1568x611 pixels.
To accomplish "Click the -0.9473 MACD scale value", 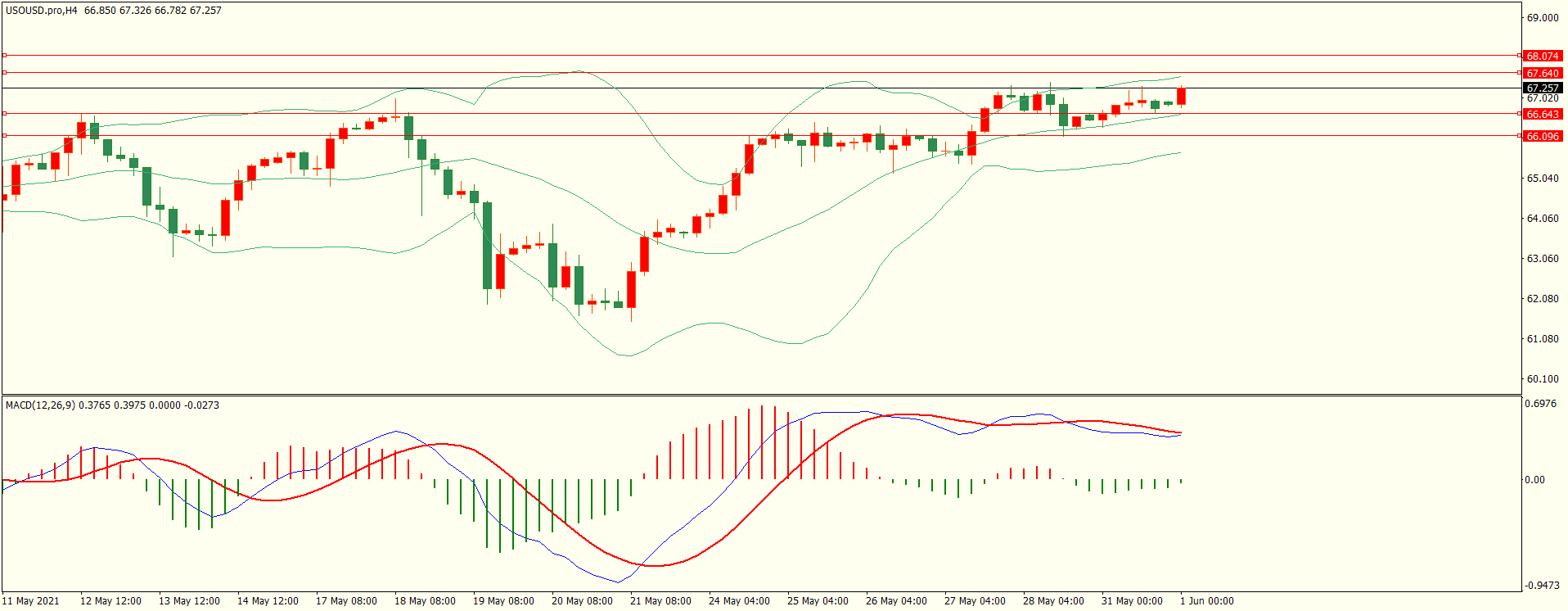I will pyautogui.click(x=1541, y=586).
